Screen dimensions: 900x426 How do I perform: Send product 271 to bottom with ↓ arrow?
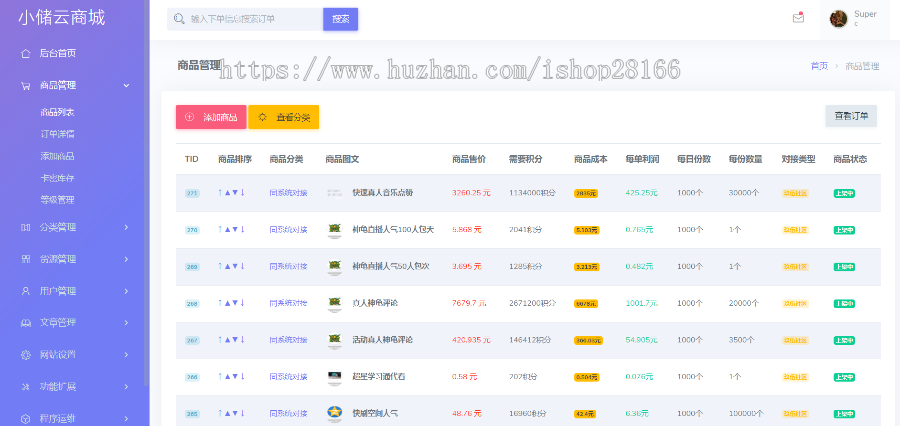(x=242, y=193)
